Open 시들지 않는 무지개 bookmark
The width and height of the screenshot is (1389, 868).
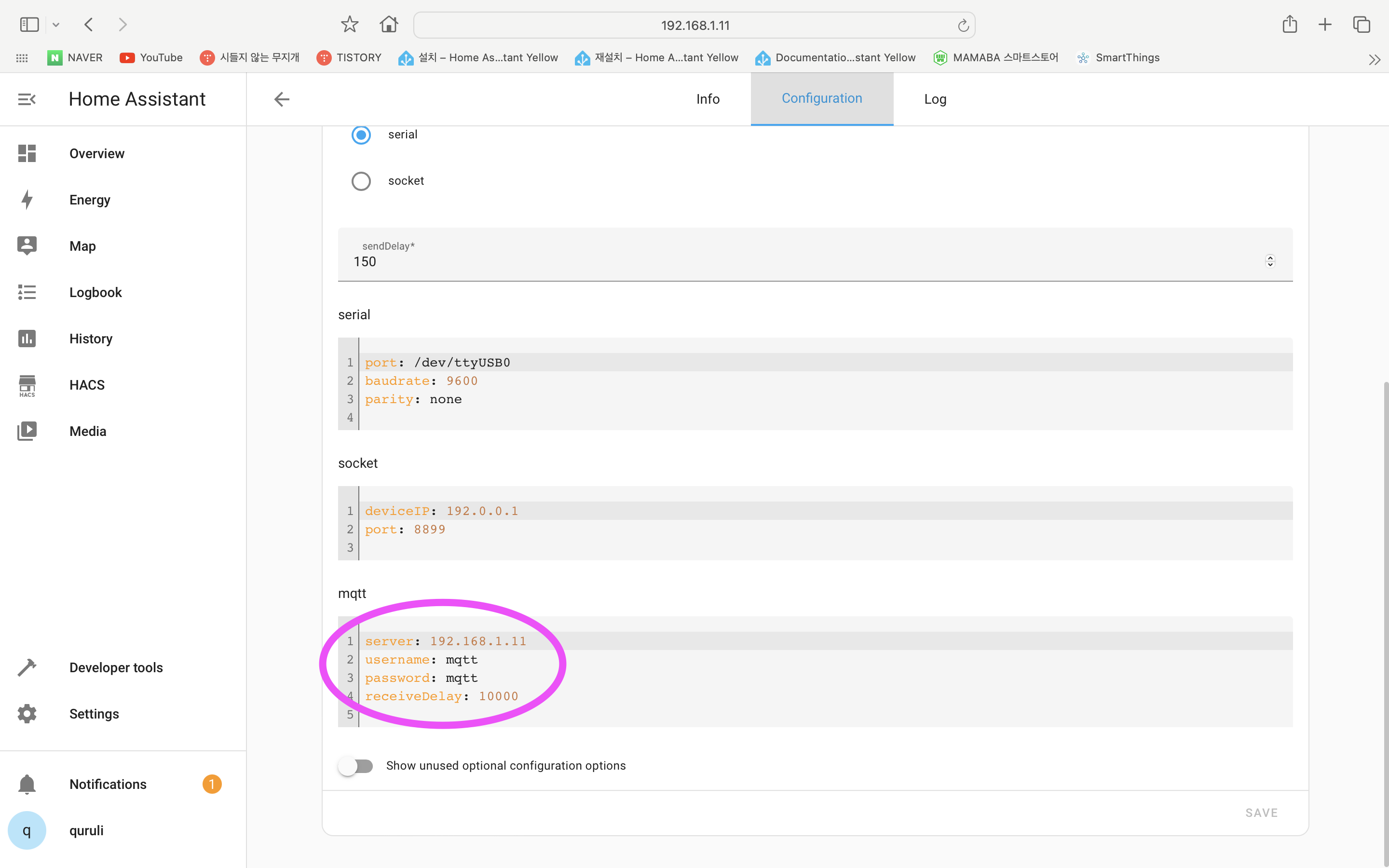[x=250, y=57]
